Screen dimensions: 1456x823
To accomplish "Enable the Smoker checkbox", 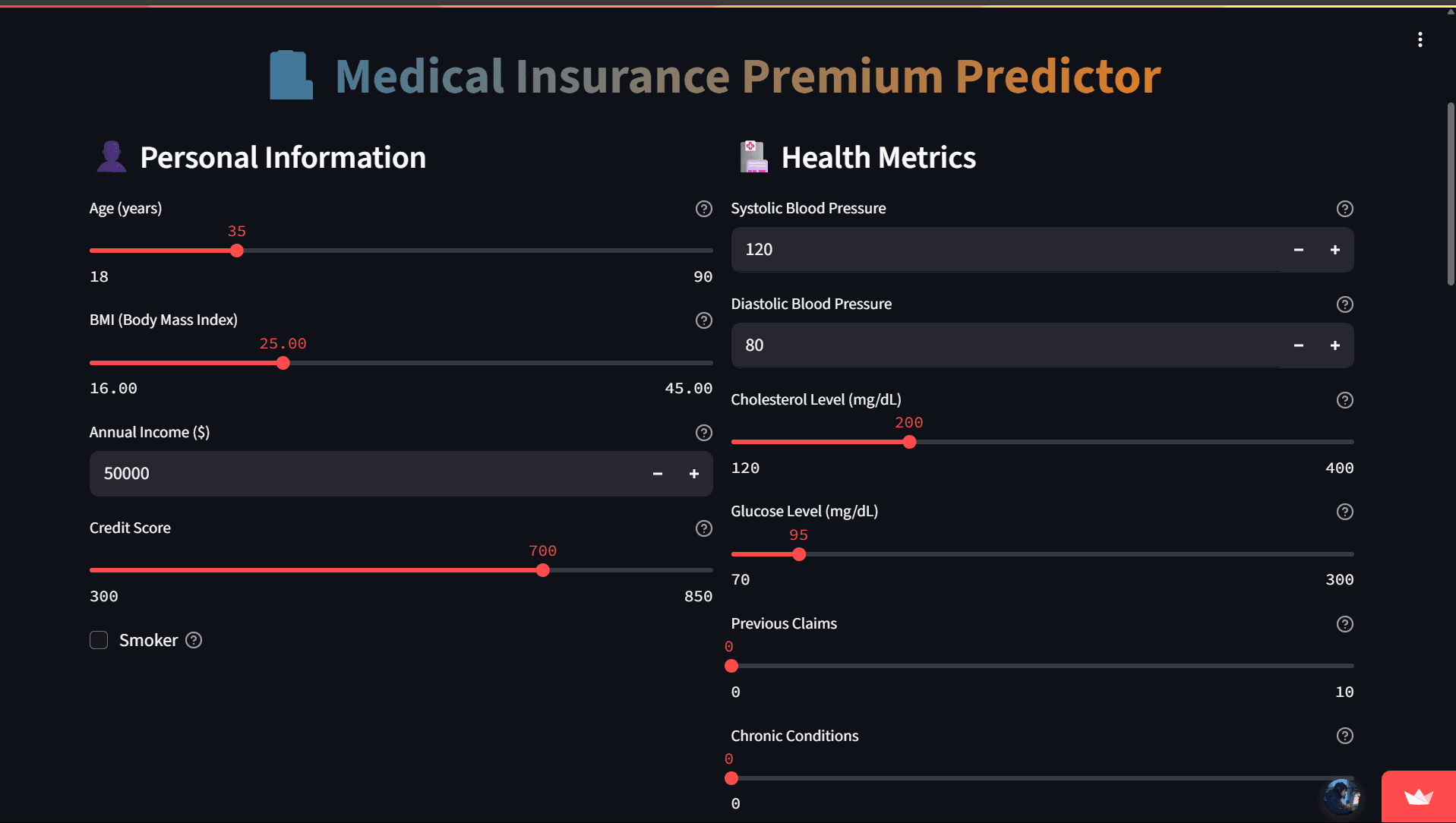I will point(98,640).
